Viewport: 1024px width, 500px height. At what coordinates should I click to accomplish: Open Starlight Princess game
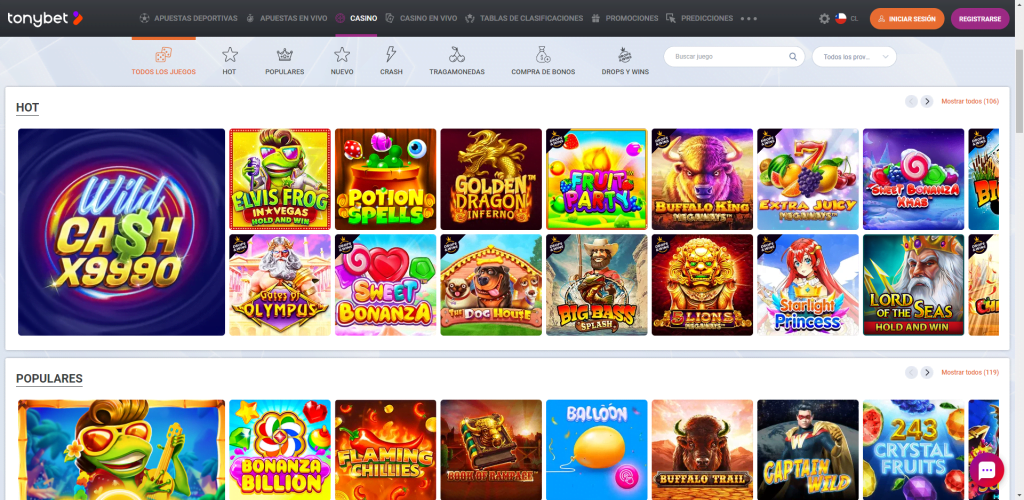point(808,285)
